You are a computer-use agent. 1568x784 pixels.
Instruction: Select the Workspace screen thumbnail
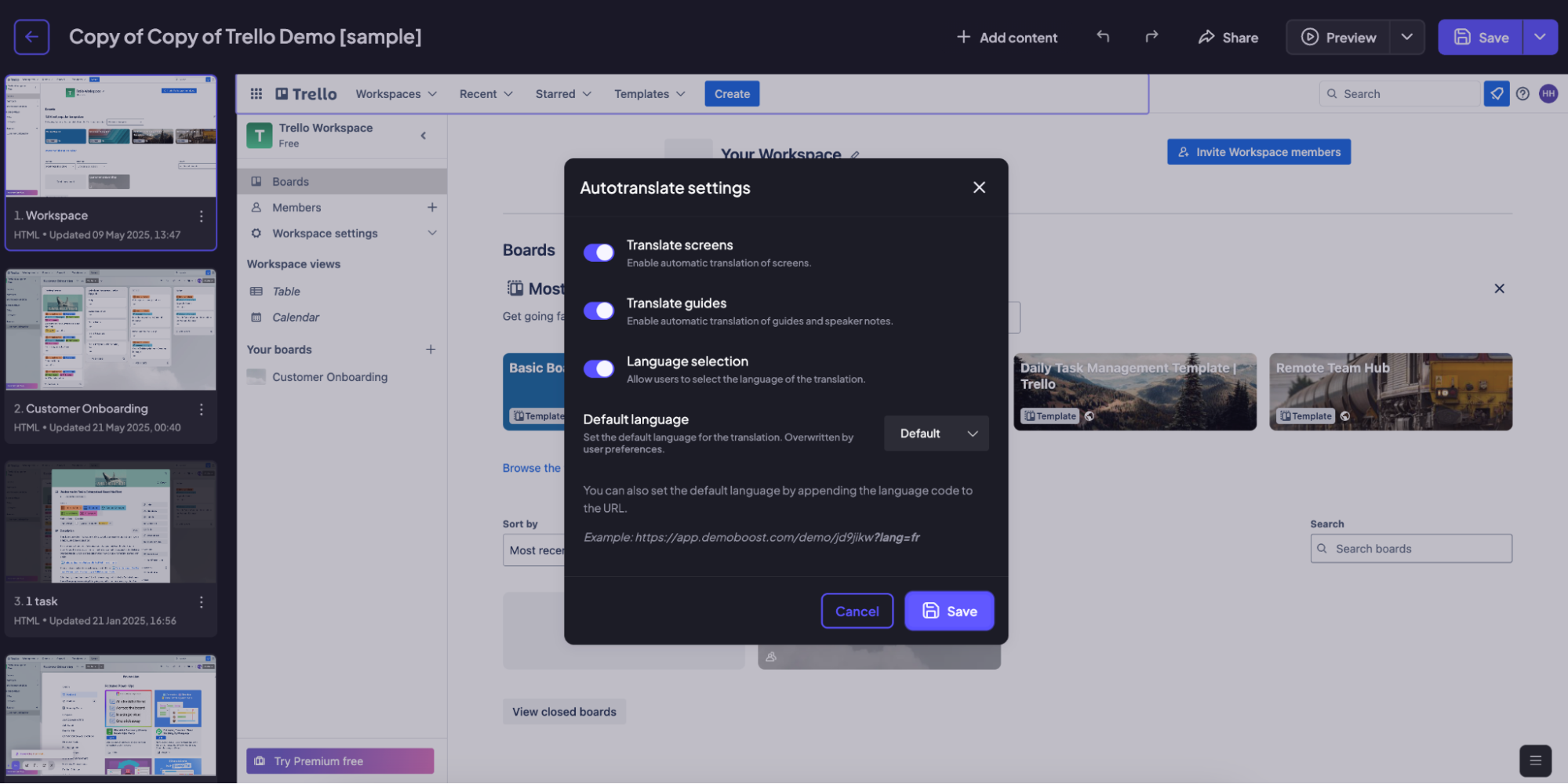[111, 136]
